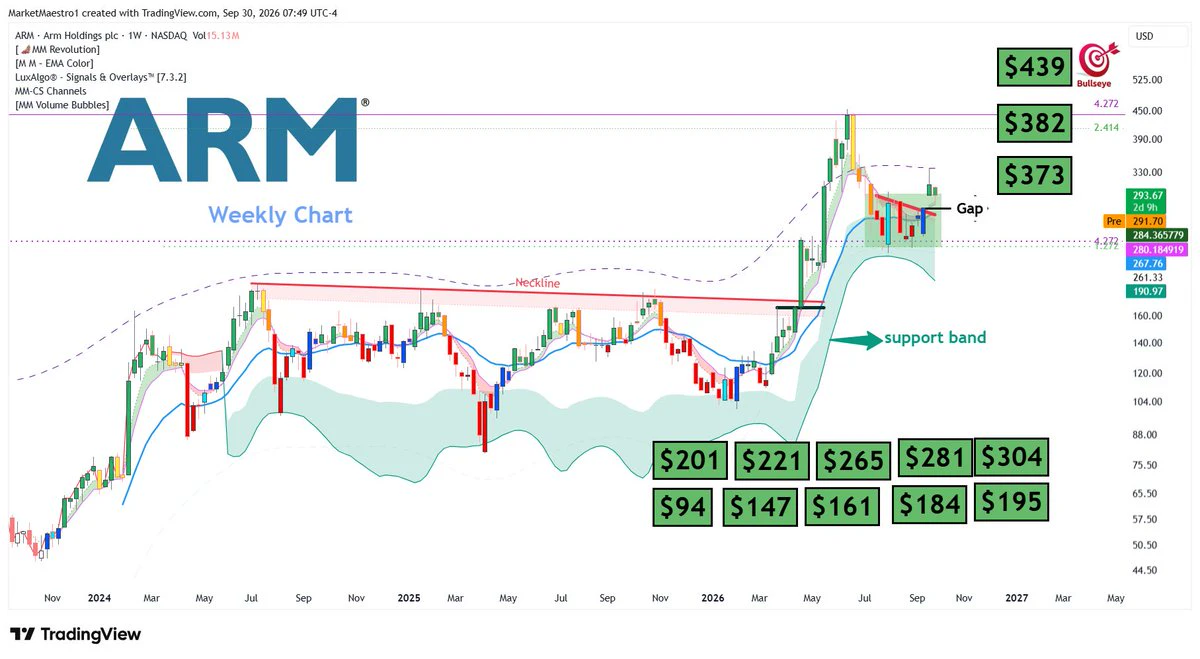Click the Weekly Chart text label
Screen dimensions: 1200x659
(280, 215)
